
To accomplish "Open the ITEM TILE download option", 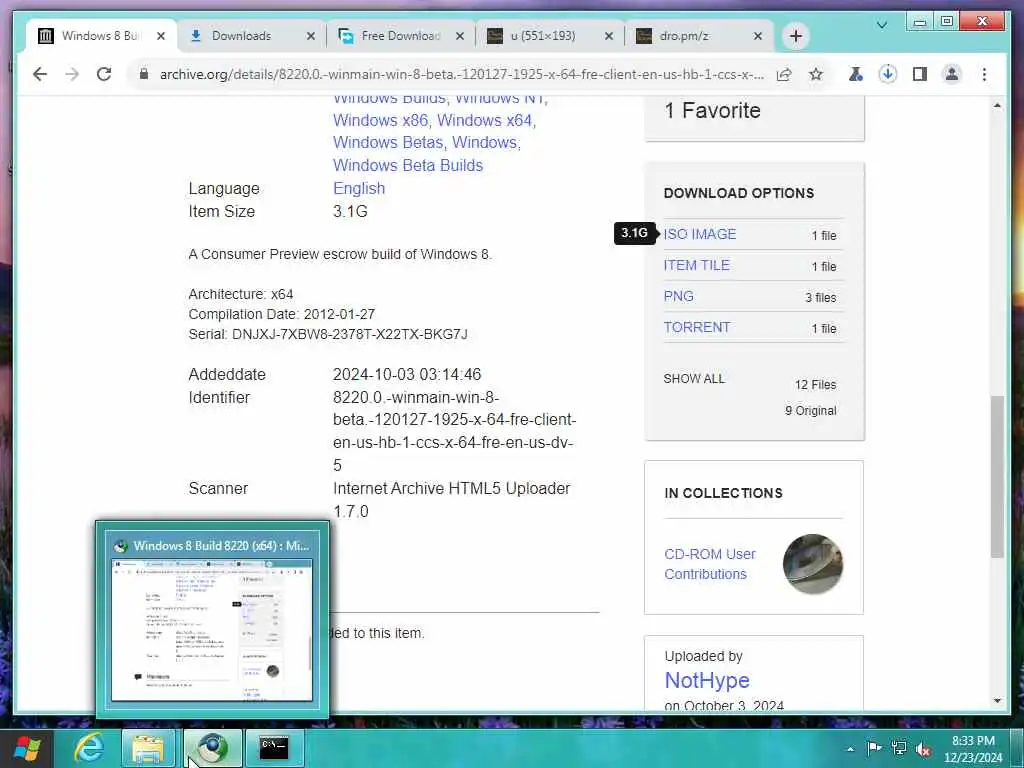I will (x=696, y=265).
